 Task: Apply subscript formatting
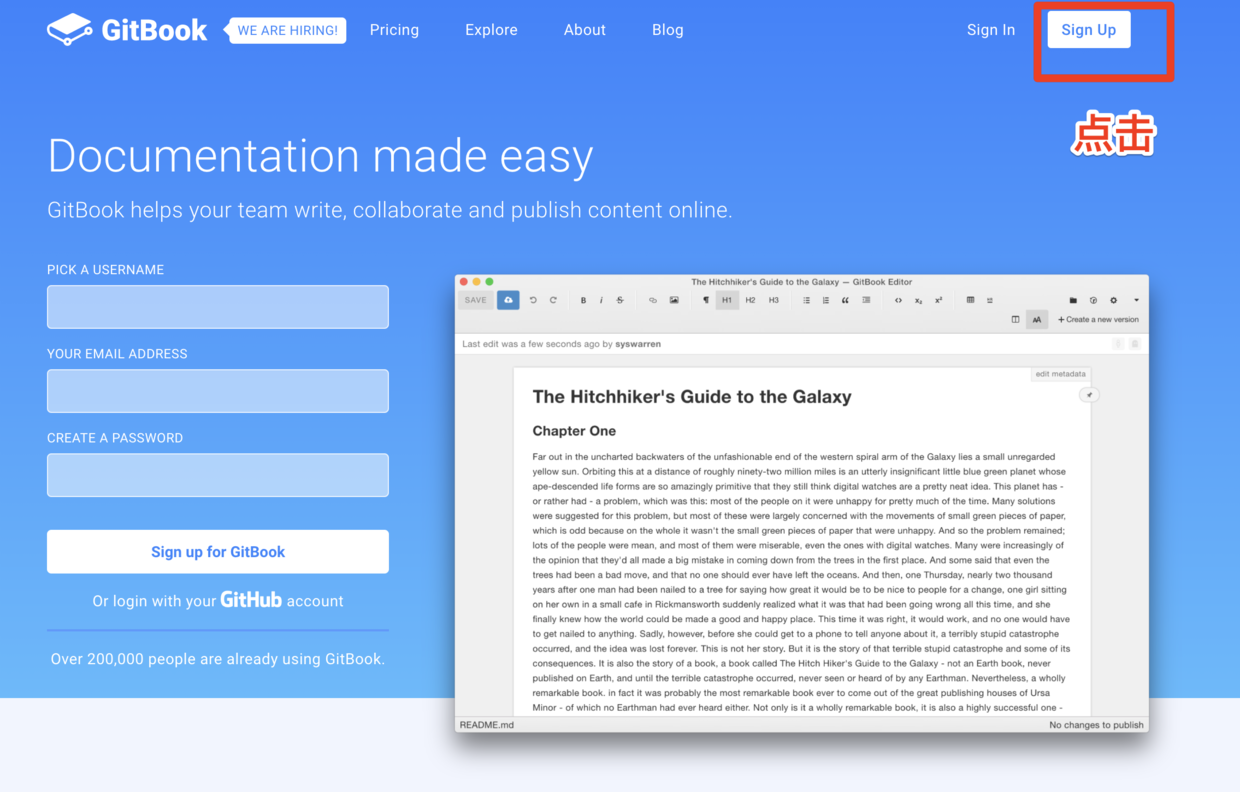(x=918, y=300)
